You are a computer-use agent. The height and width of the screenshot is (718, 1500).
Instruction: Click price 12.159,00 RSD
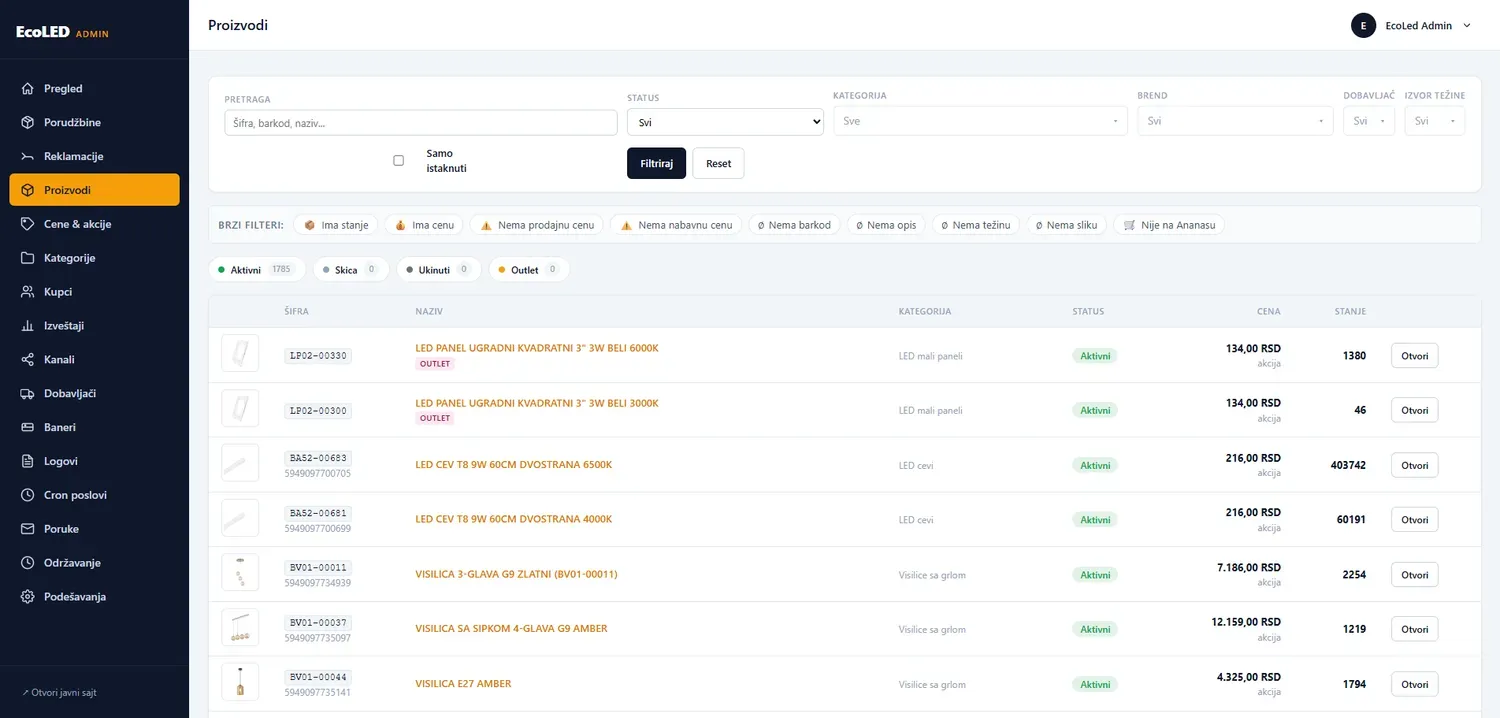coord(1246,622)
